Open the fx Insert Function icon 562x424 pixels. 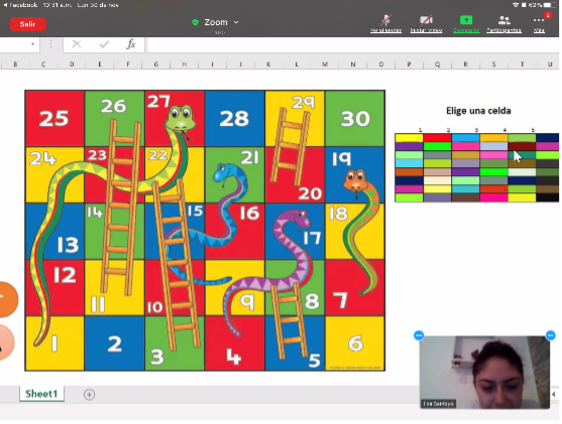tap(131, 44)
